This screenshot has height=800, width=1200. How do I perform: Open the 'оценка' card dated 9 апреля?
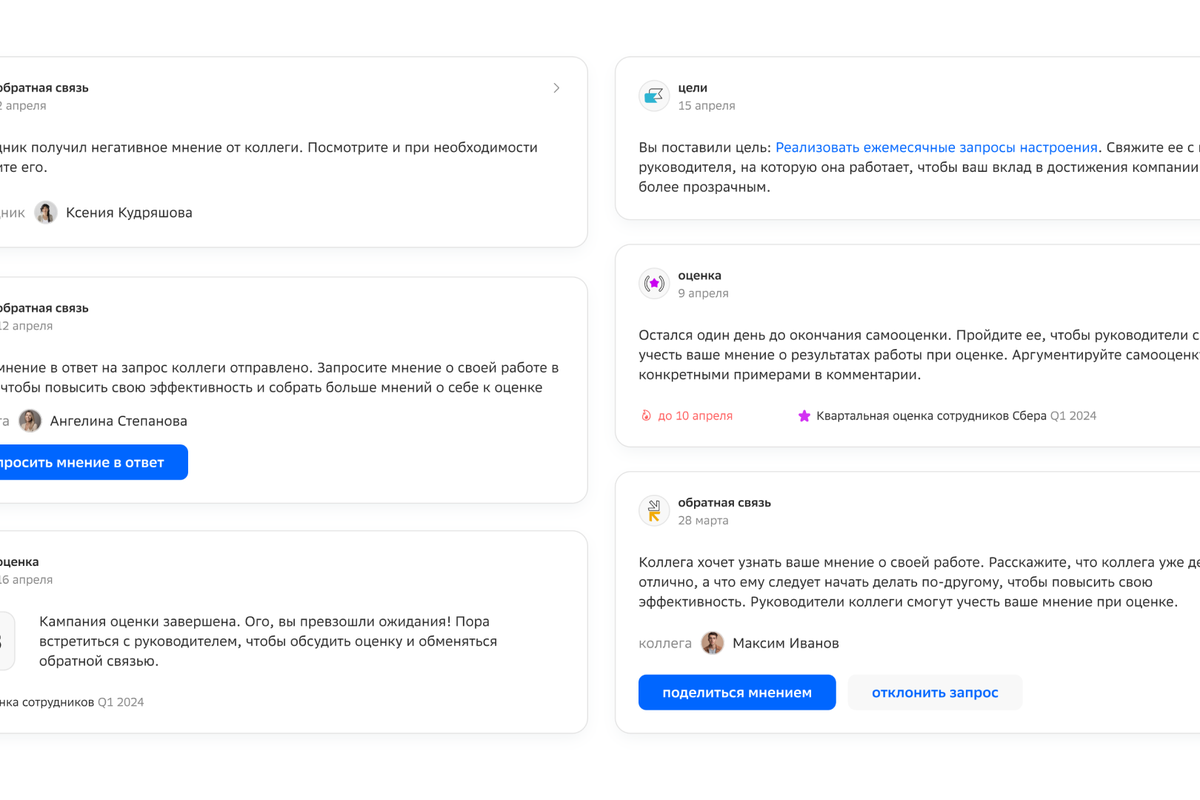point(699,275)
